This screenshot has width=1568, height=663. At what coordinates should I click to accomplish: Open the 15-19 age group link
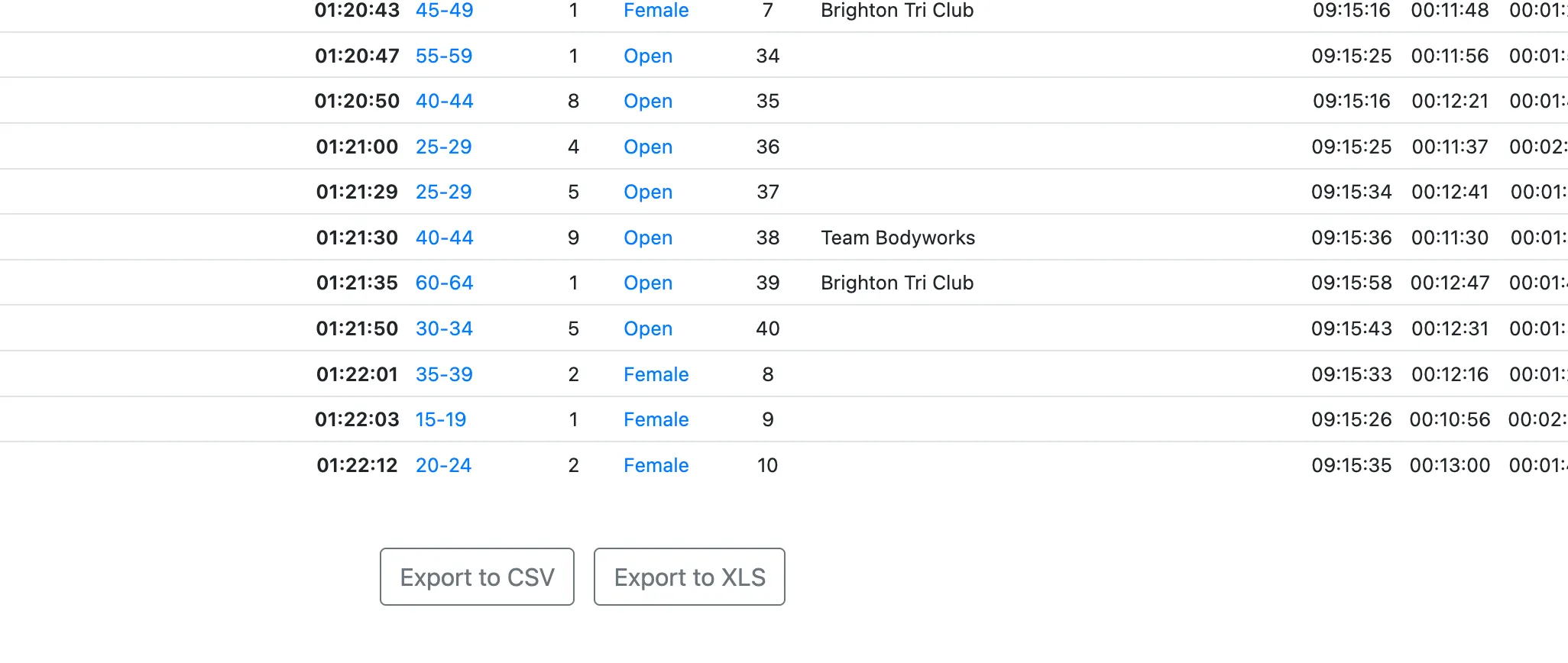pos(441,419)
